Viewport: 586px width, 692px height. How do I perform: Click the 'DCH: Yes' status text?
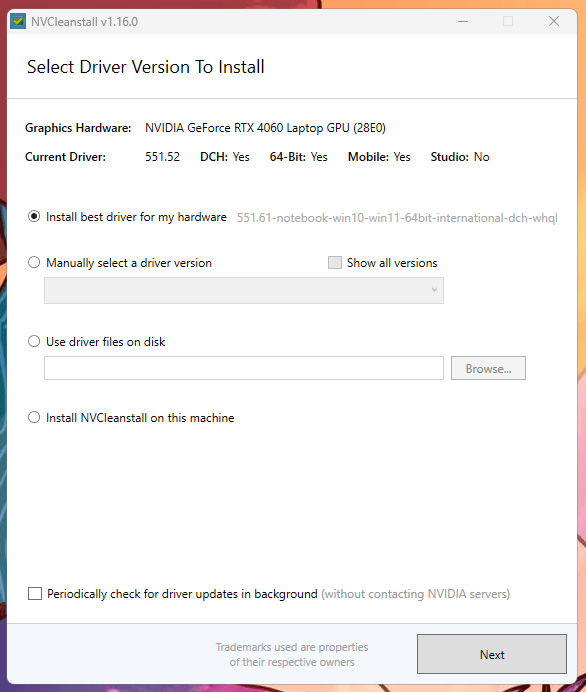point(225,157)
